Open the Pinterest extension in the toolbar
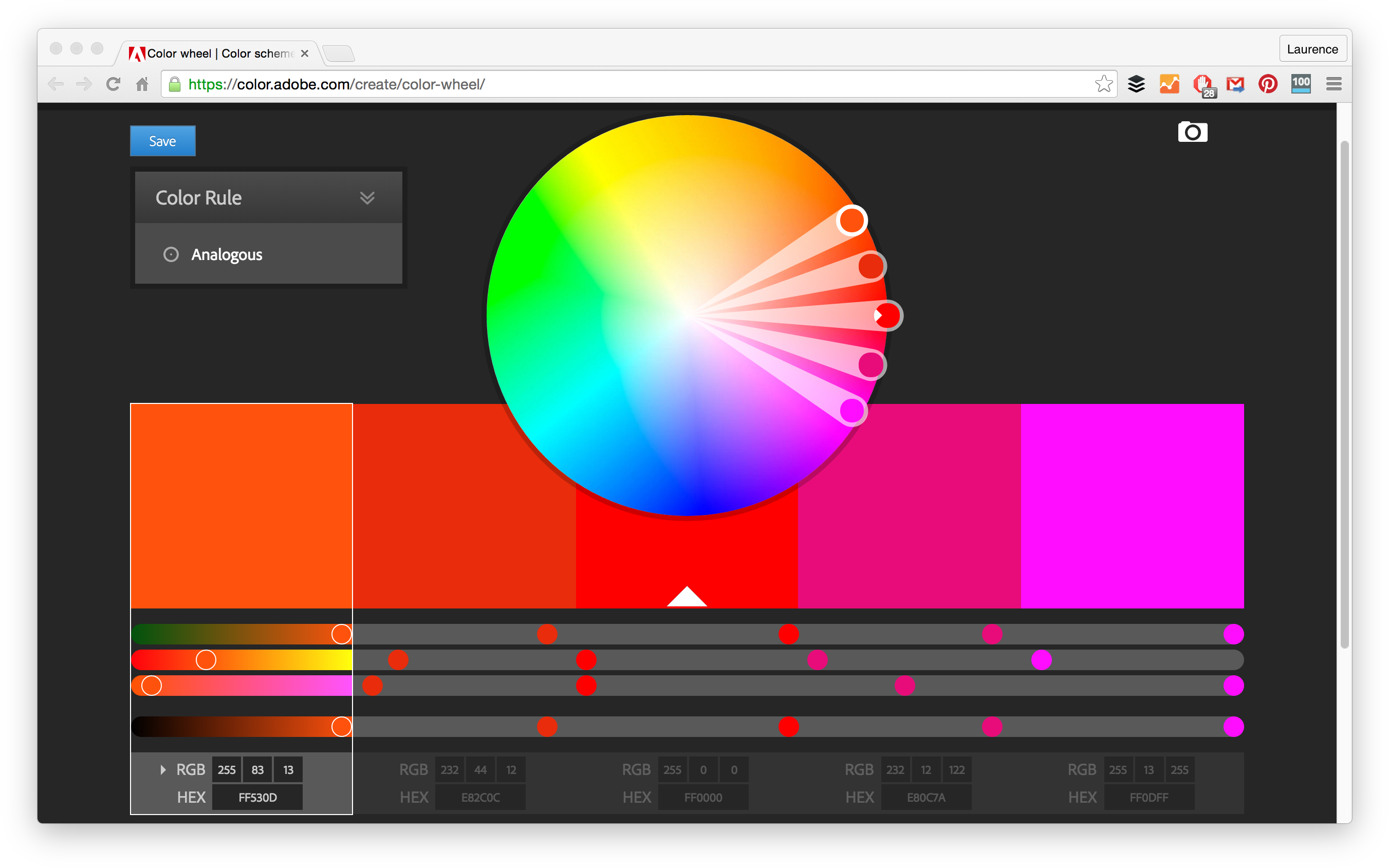Viewport: 1389px width, 868px height. pyautogui.click(x=1268, y=84)
